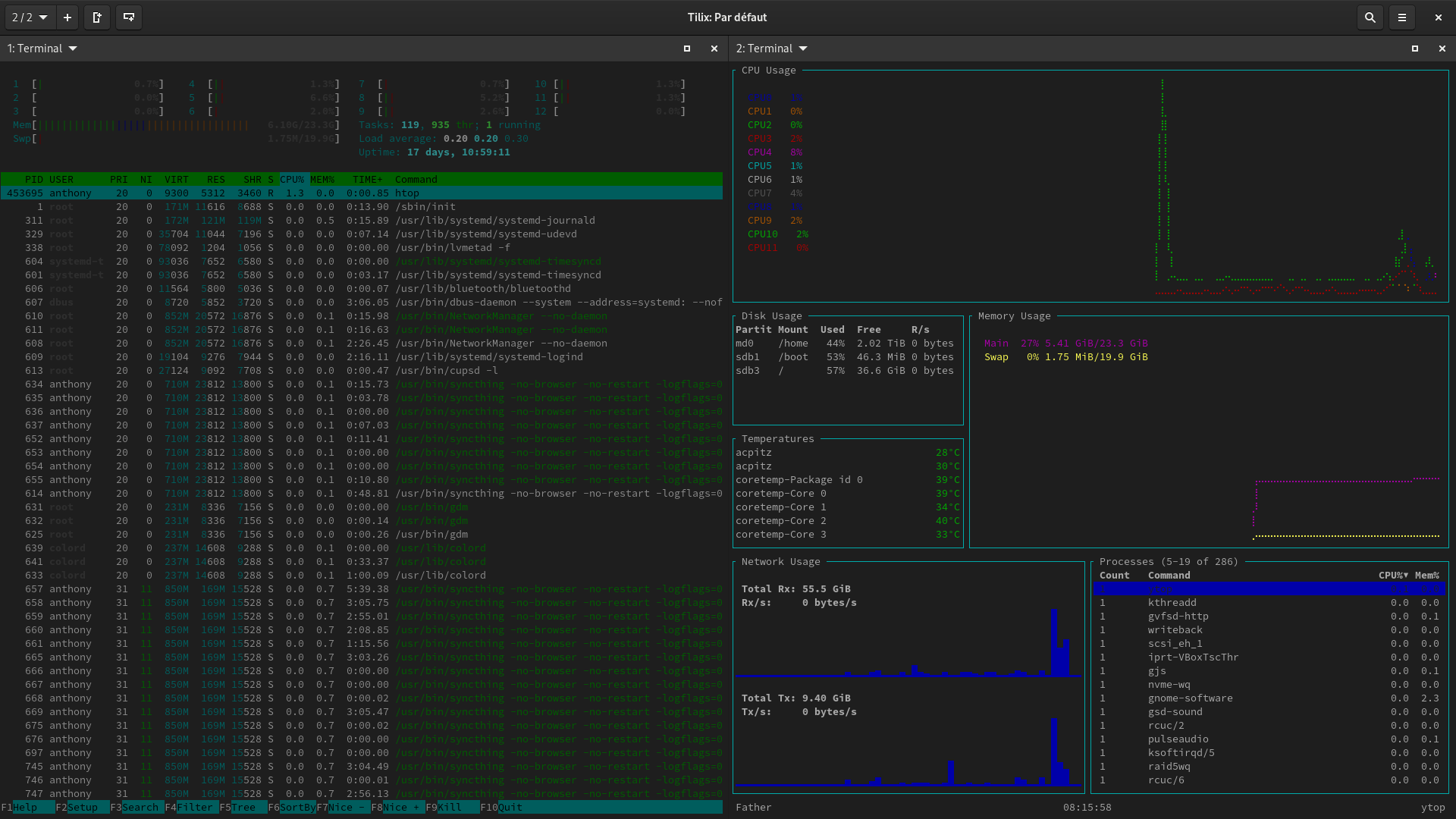1456x819 pixels.
Task: Maximize the Terminal 2 pane
Action: pos(1414,48)
